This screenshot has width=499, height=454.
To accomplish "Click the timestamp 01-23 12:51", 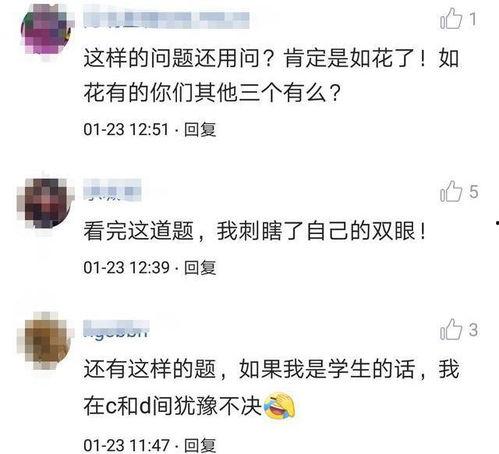I will (x=126, y=129).
